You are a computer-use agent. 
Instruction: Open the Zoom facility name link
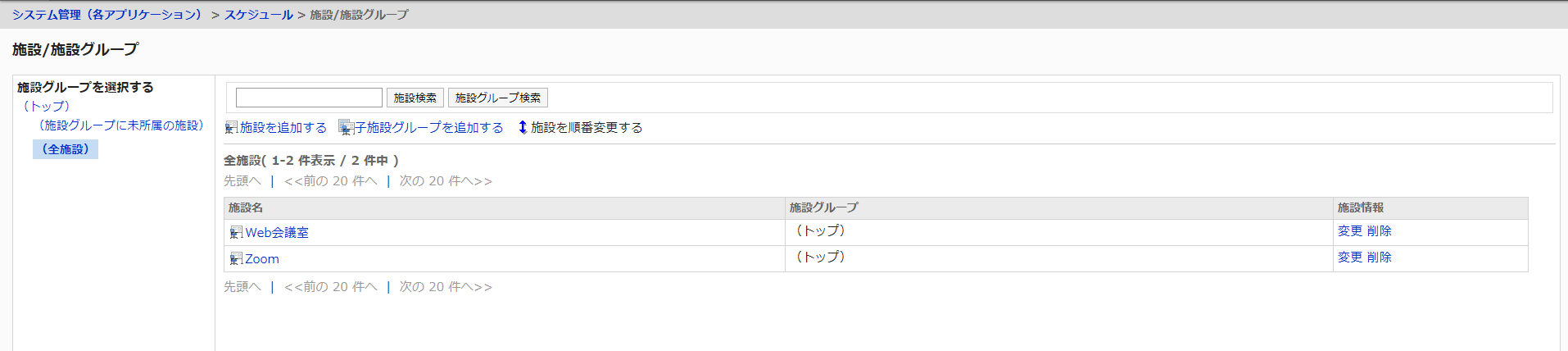(x=262, y=259)
